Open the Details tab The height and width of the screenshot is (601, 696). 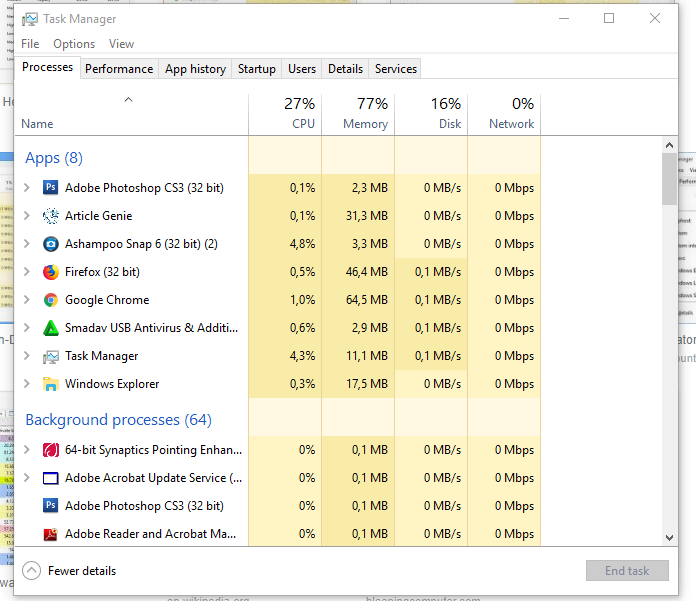(345, 69)
